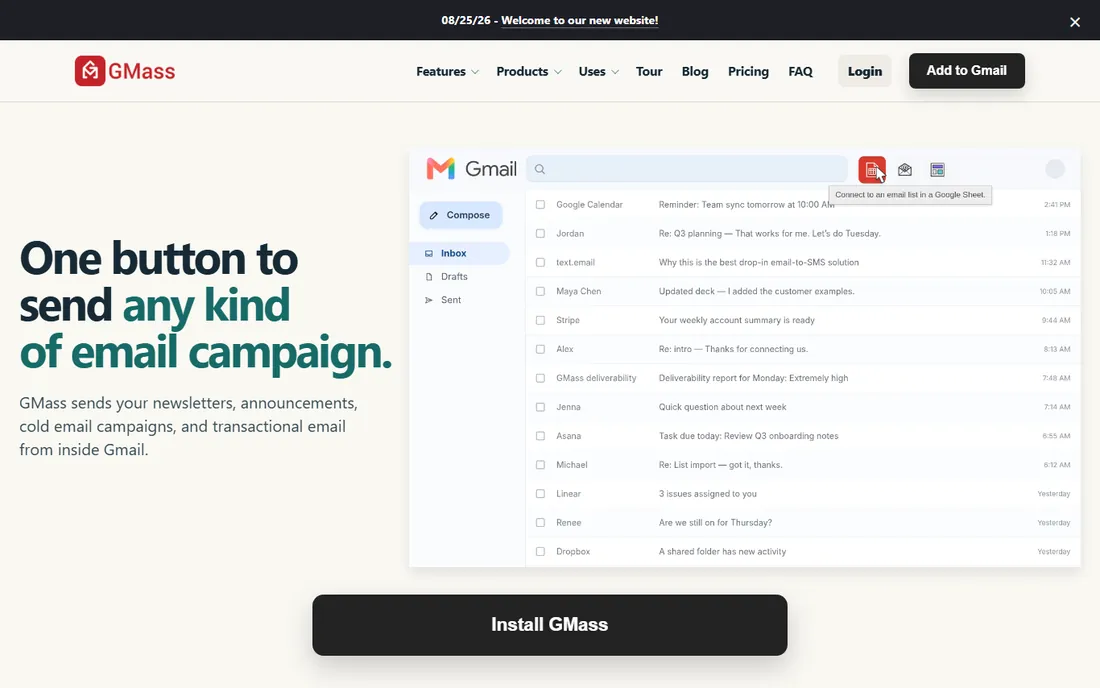This screenshot has height=688, width=1100.
Task: Open the Tour page
Action: pos(649,72)
